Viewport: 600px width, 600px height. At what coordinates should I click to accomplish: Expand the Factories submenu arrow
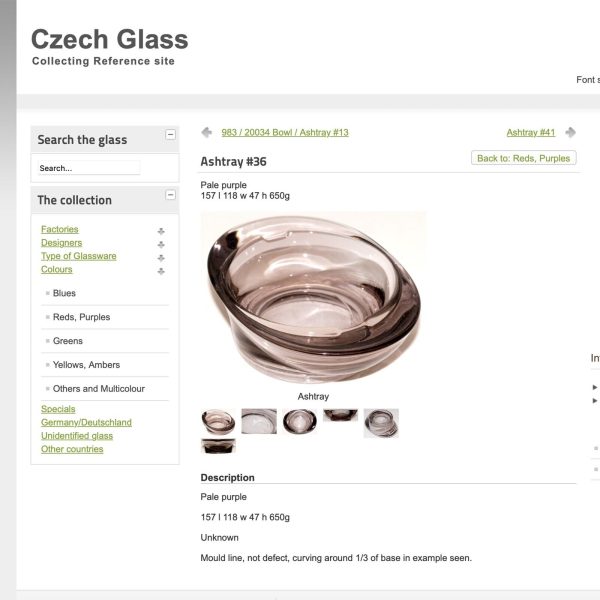(161, 231)
